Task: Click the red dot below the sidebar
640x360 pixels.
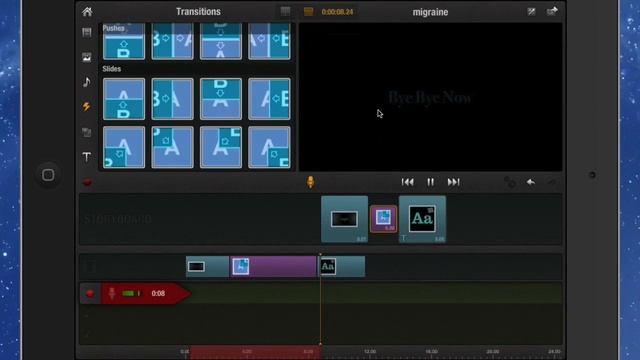Action: (x=87, y=182)
